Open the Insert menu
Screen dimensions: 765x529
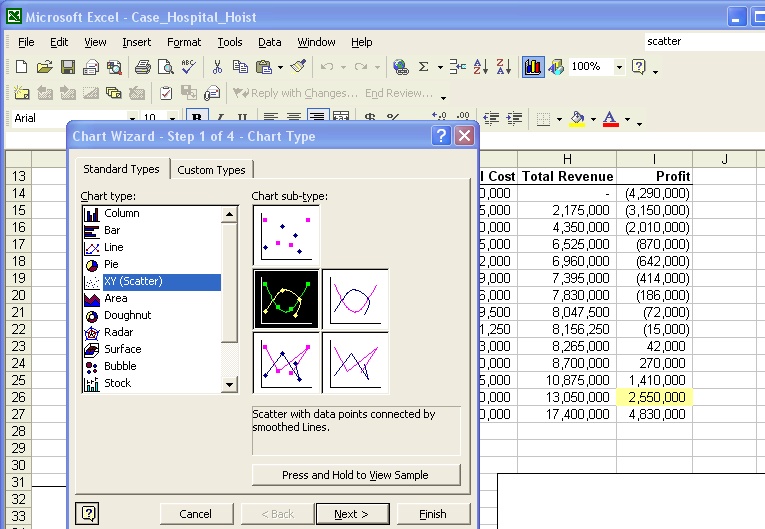coord(137,42)
